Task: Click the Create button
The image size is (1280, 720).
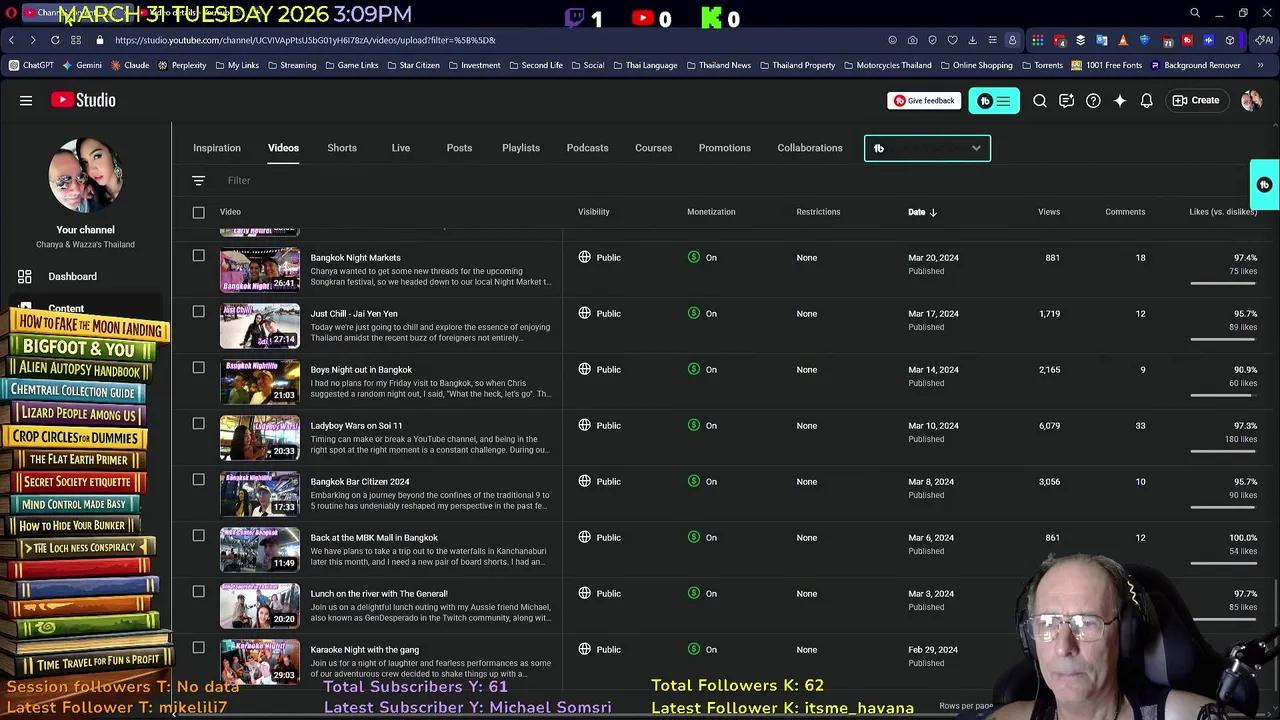Action: [1196, 100]
